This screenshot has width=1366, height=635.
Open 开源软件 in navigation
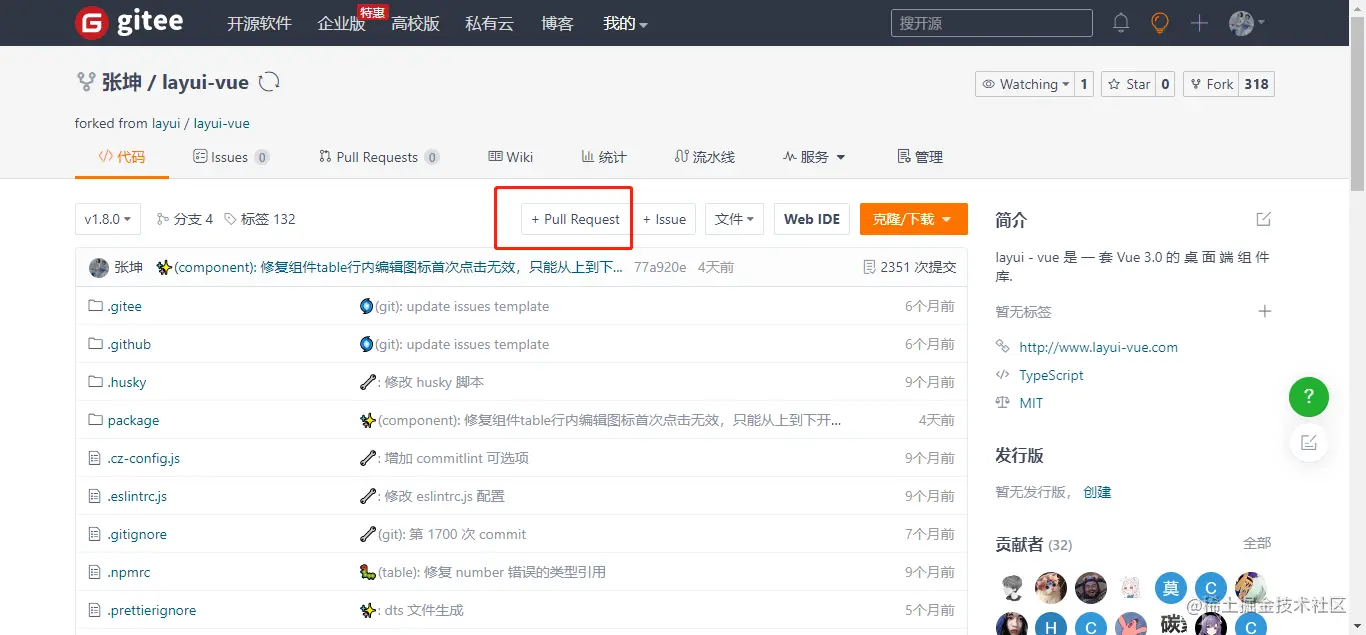(259, 23)
